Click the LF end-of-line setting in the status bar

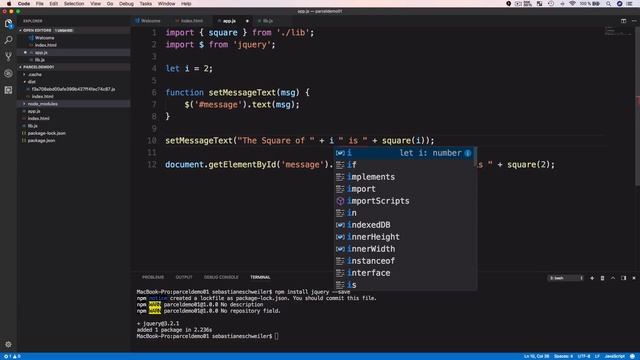click(597, 356)
